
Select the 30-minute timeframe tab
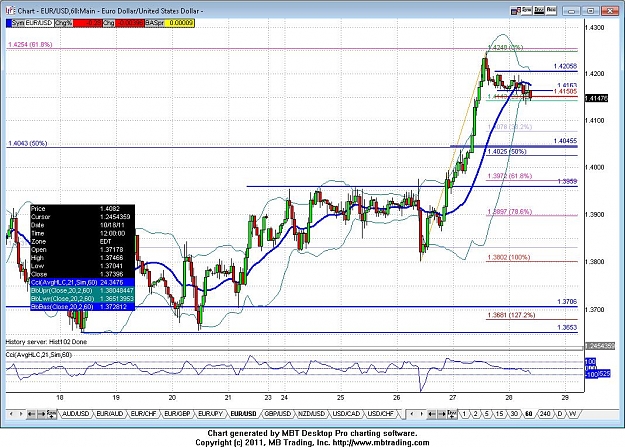pos(514,414)
